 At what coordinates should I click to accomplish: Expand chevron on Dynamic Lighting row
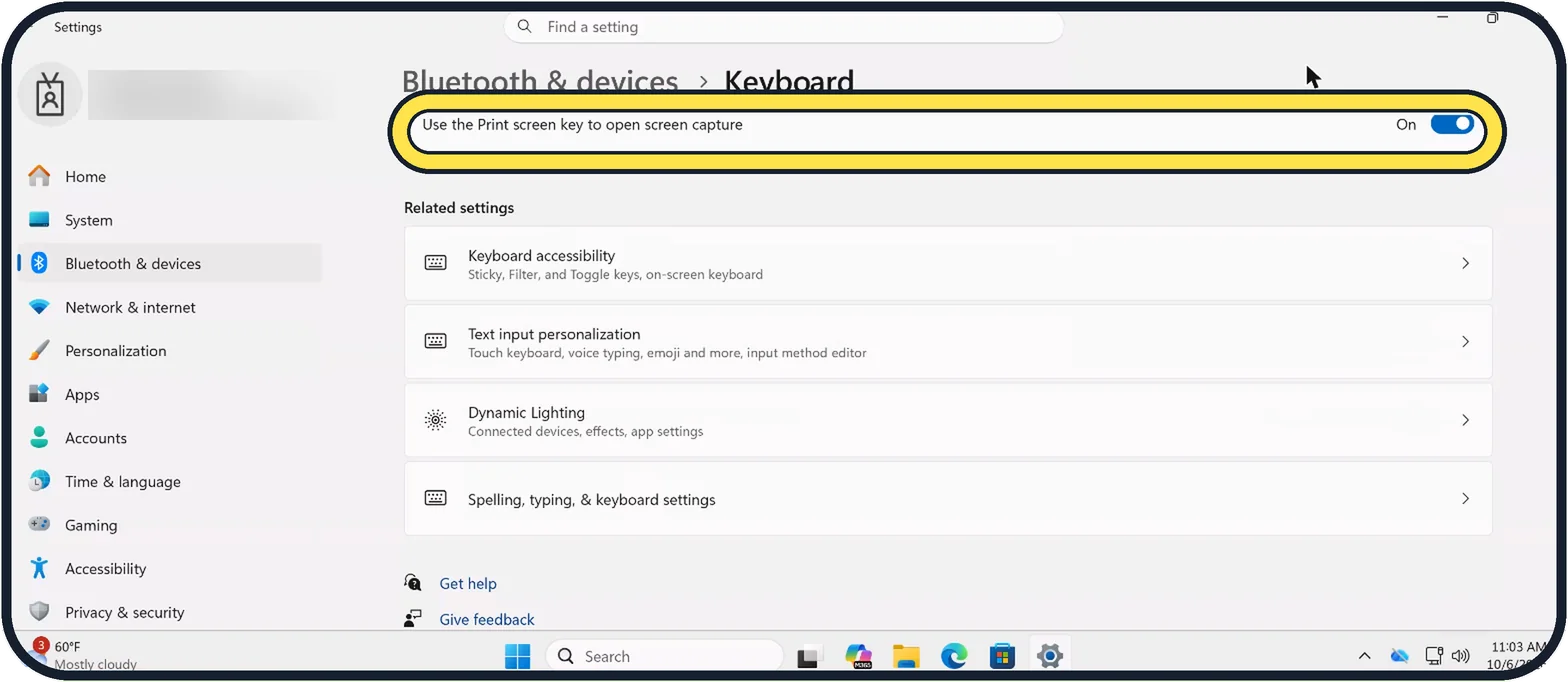click(1465, 420)
